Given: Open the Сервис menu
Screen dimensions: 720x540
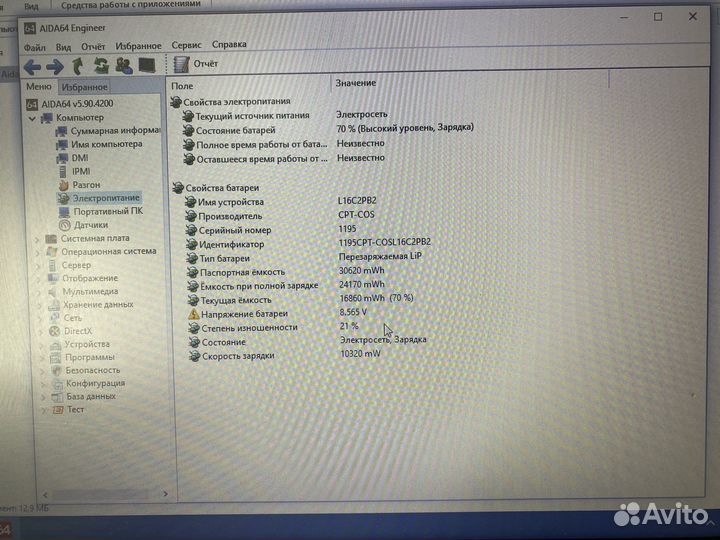Looking at the screenshot, I should click(x=186, y=45).
